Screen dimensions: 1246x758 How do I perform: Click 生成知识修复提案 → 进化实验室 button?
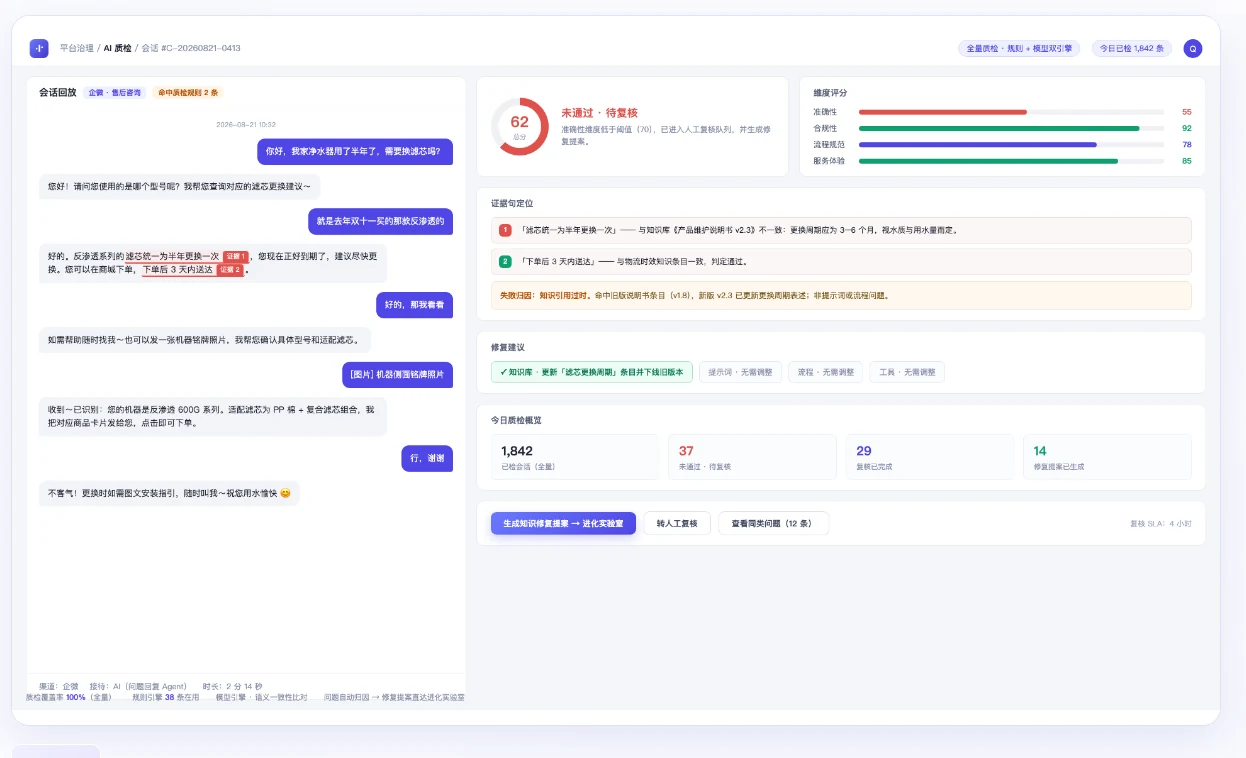coord(563,523)
